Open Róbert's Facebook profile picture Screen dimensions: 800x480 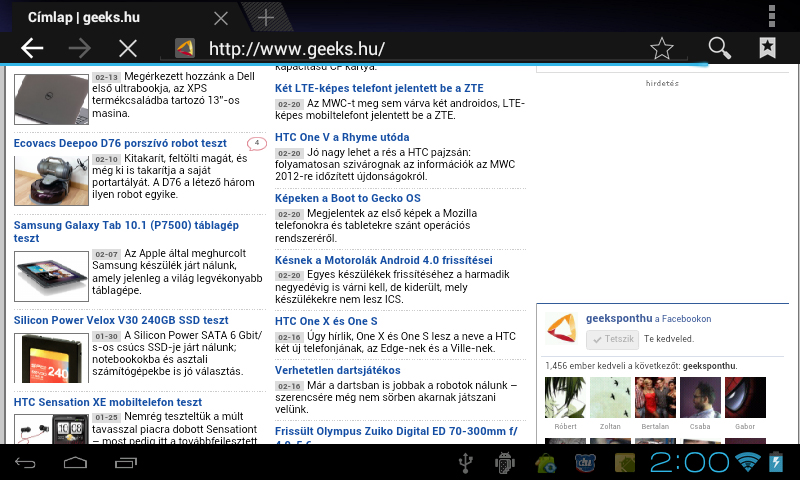(x=565, y=398)
